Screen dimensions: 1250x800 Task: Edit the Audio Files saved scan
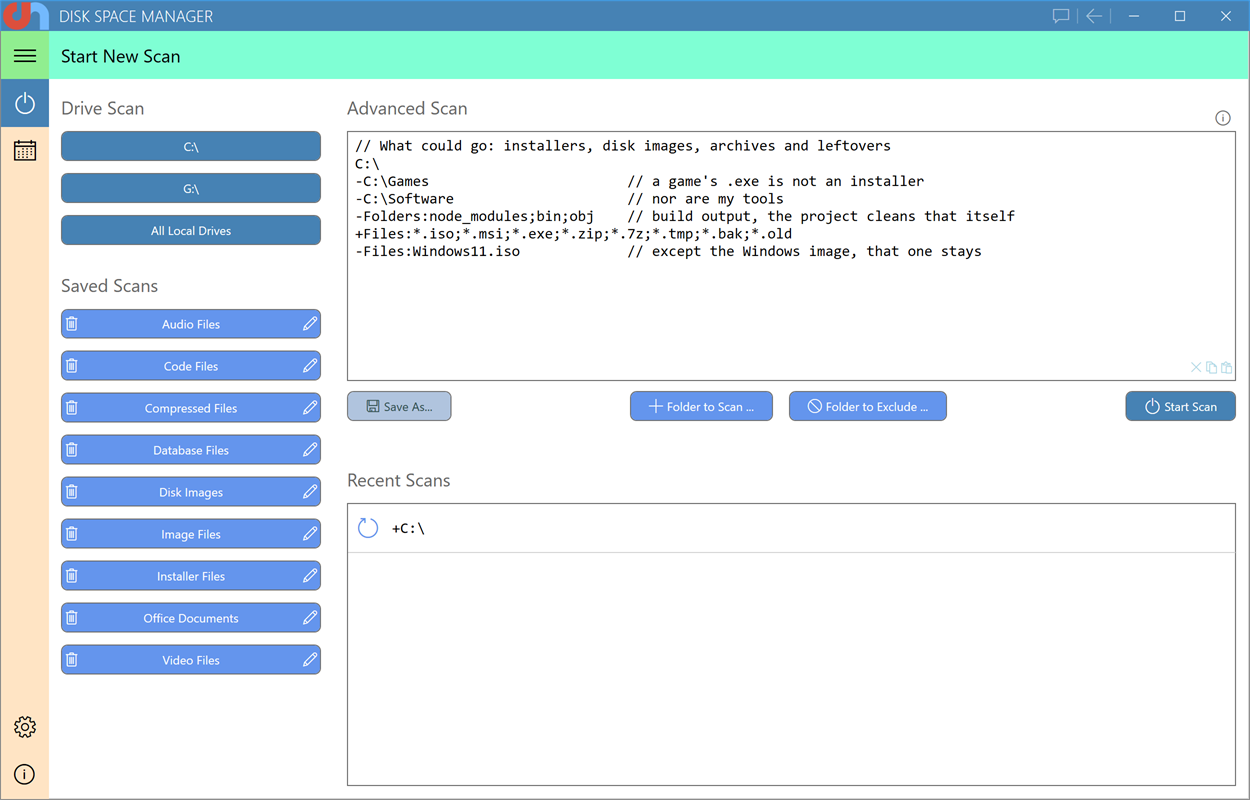click(x=310, y=324)
